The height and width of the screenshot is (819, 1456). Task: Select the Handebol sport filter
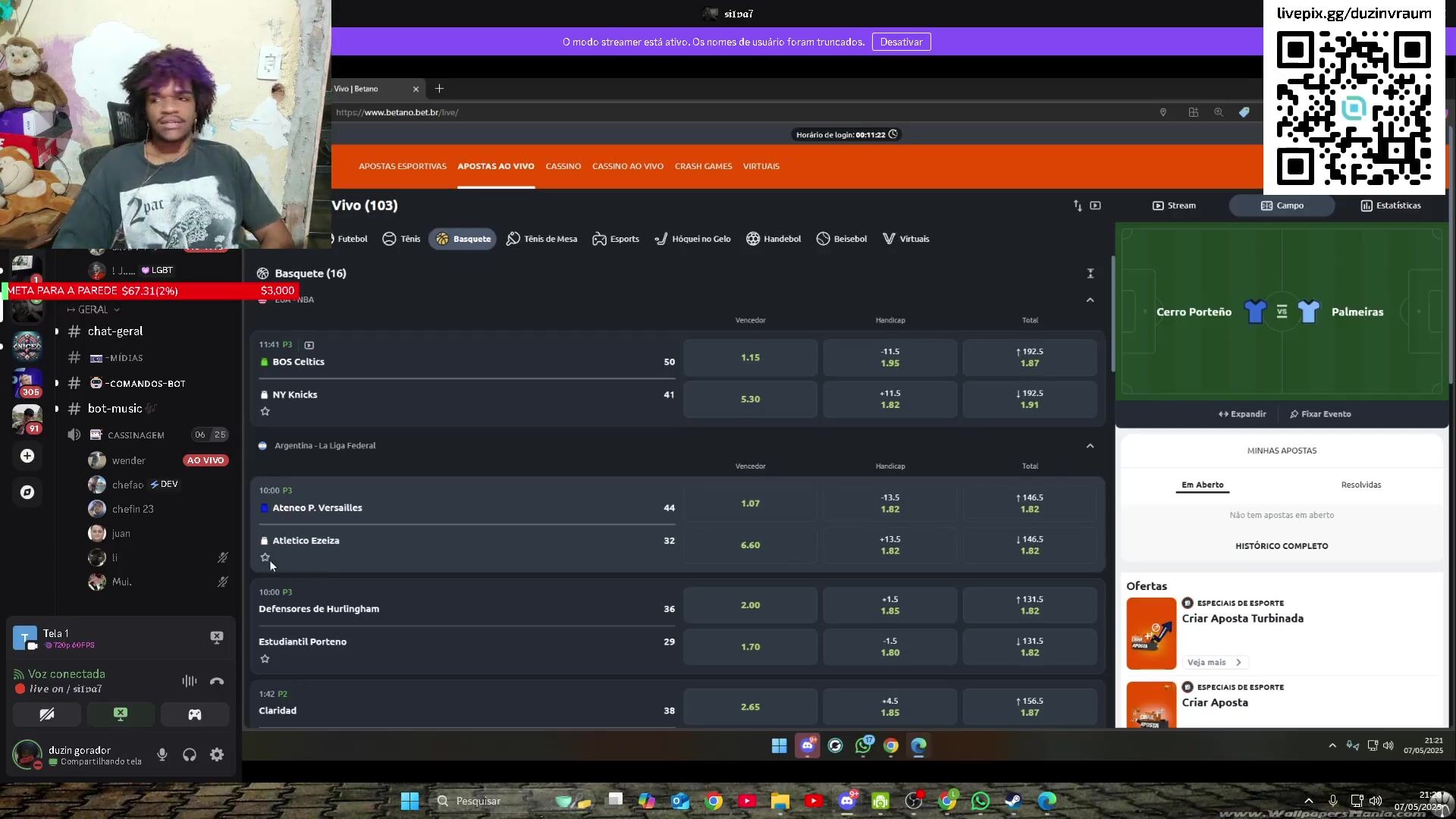tap(773, 239)
